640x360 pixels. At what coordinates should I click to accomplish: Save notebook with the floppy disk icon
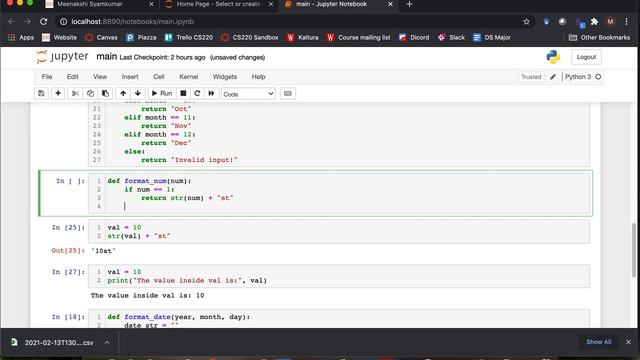pyautogui.click(x=41, y=93)
